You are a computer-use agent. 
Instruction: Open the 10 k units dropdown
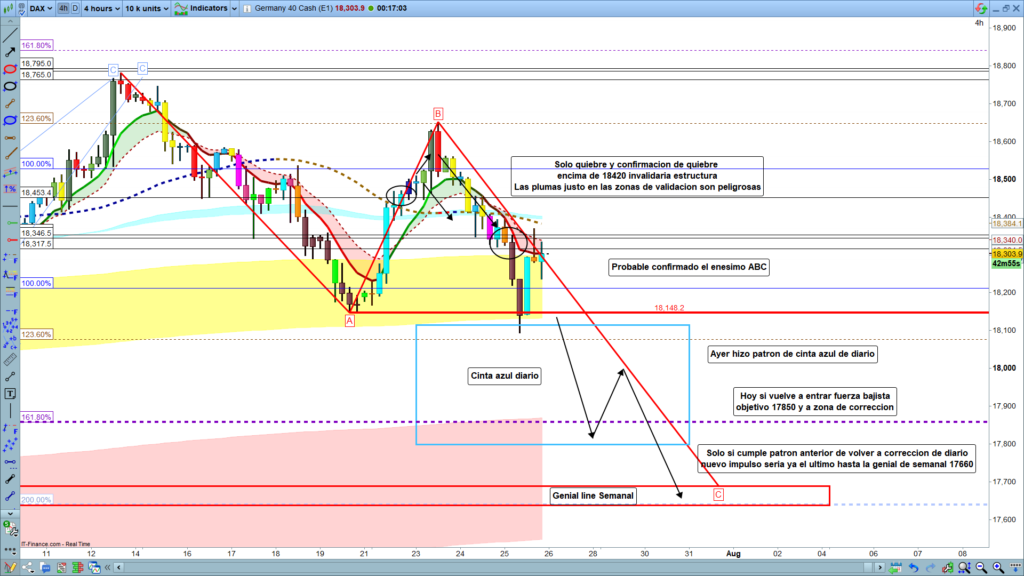pyautogui.click(x=144, y=8)
